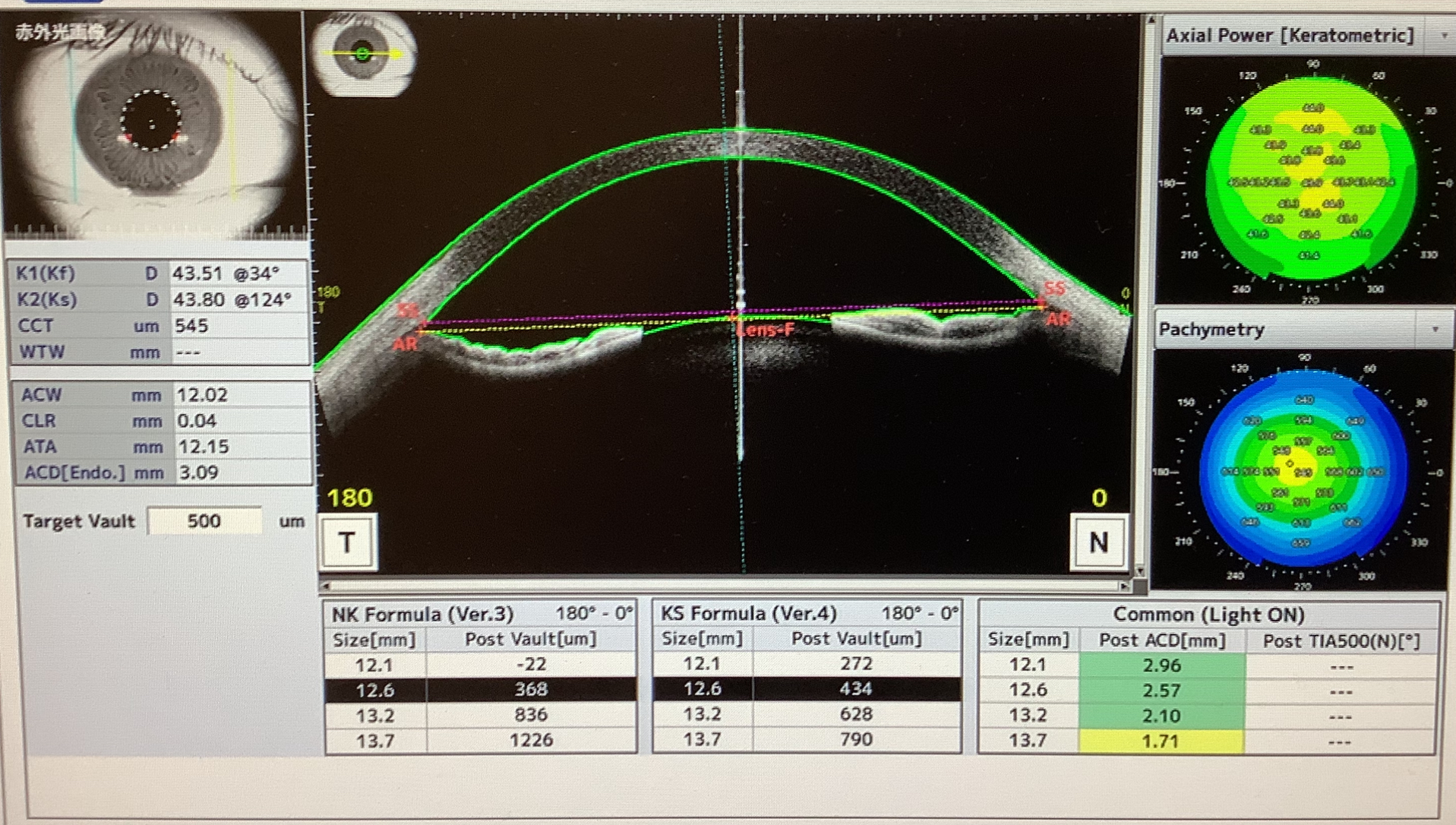Click the T temporal side marker
1456x825 pixels.
[x=348, y=542]
